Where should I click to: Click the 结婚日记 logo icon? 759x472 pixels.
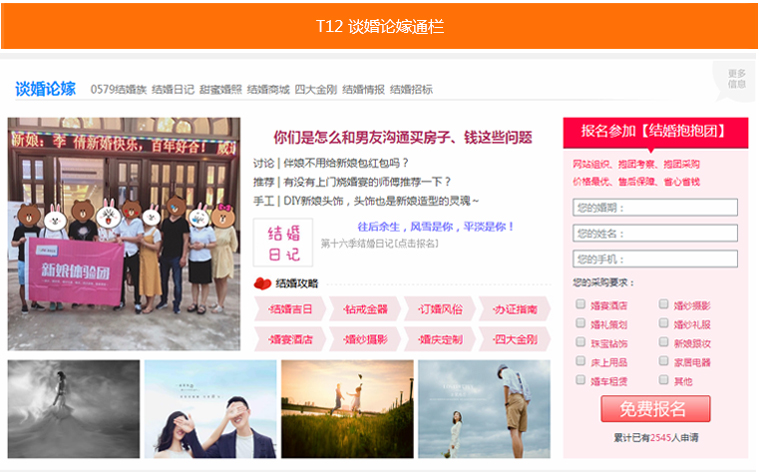(x=284, y=239)
